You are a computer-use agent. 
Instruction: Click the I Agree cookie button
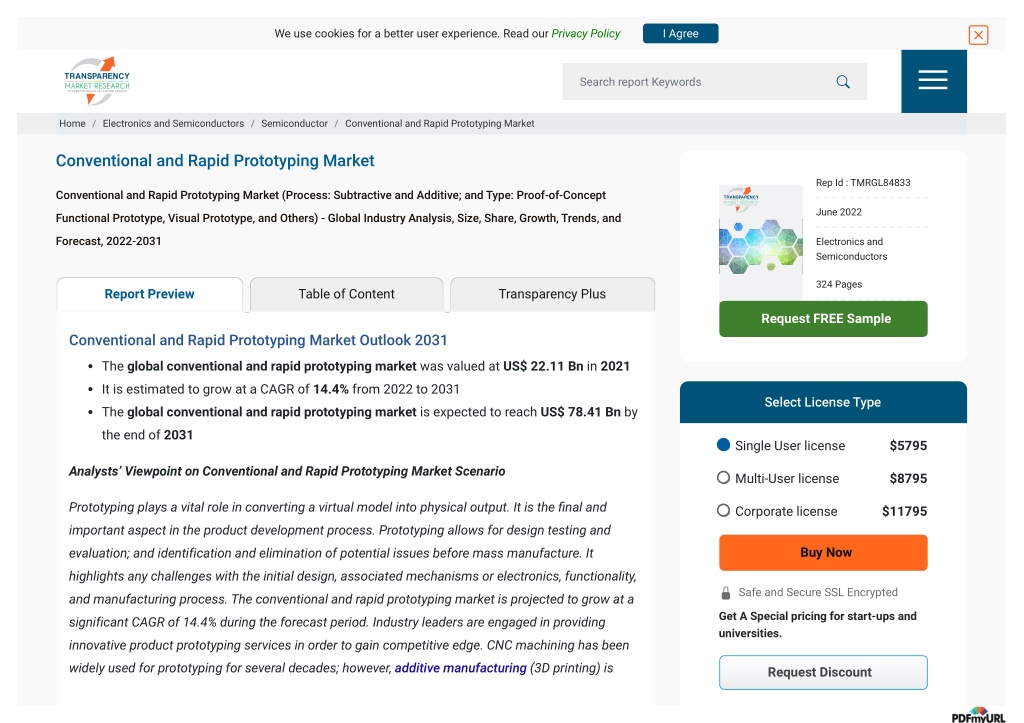680,33
